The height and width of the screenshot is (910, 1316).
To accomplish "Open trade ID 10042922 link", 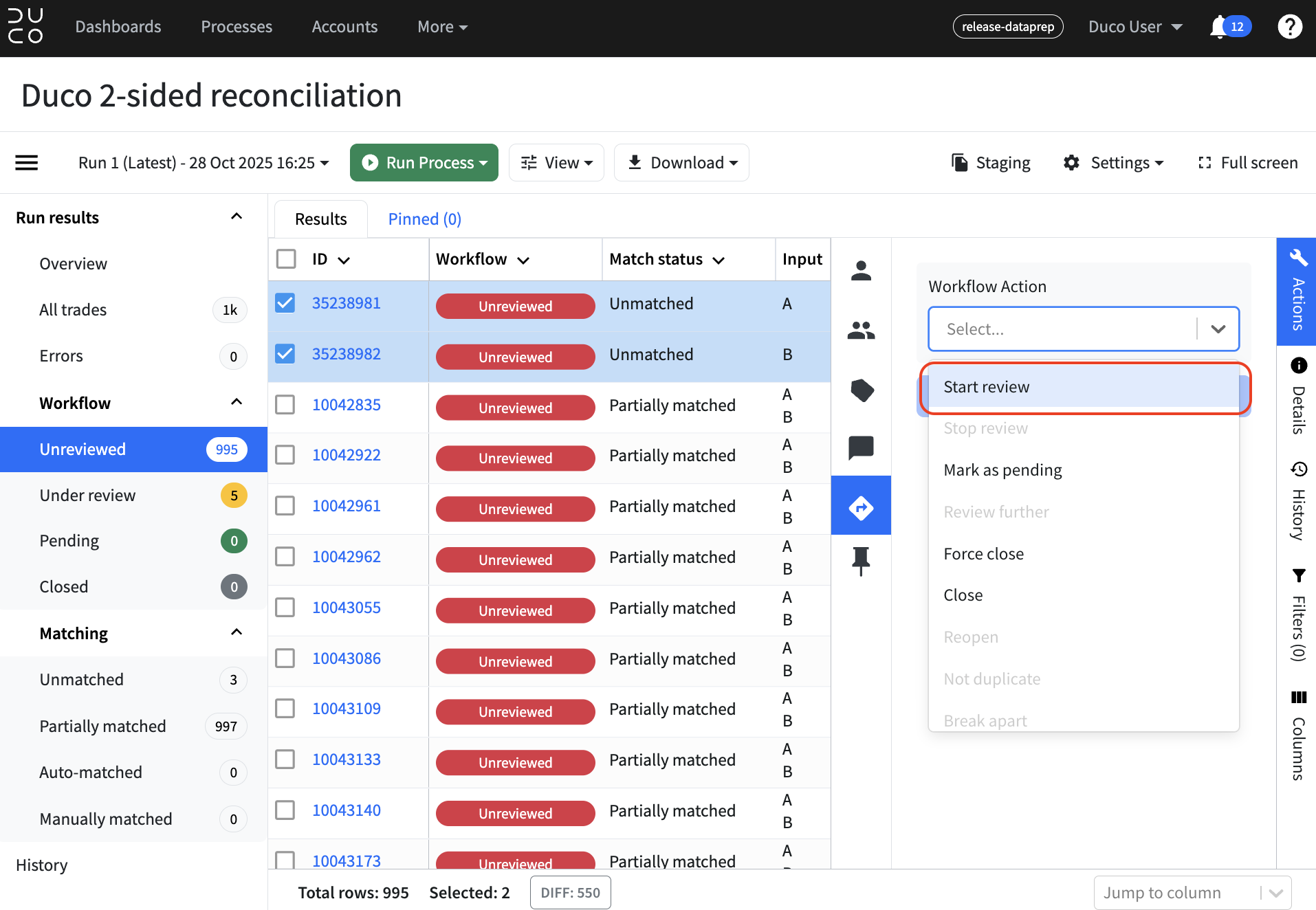I will point(347,455).
